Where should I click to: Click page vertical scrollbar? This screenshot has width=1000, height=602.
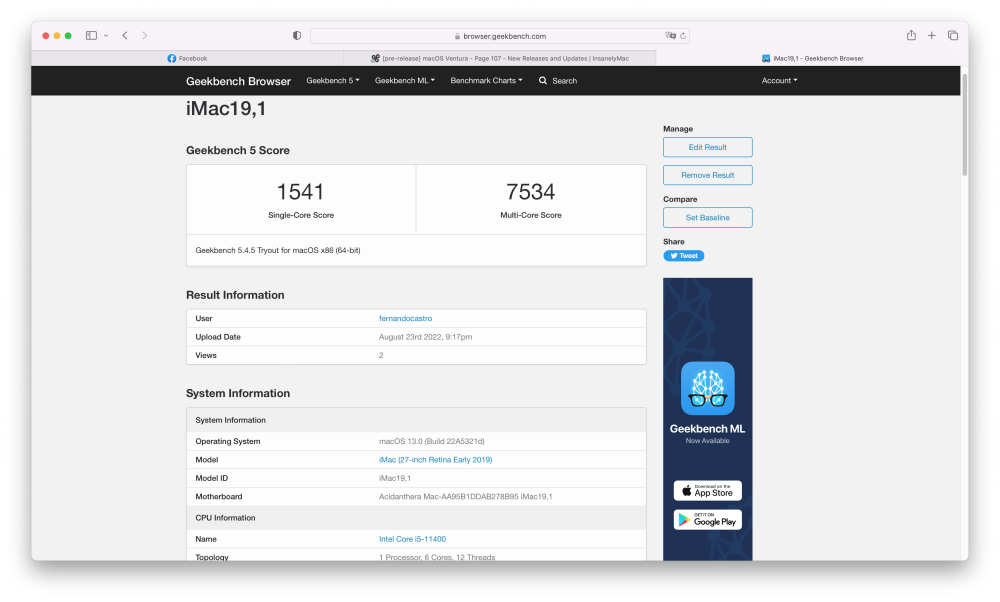[964, 124]
